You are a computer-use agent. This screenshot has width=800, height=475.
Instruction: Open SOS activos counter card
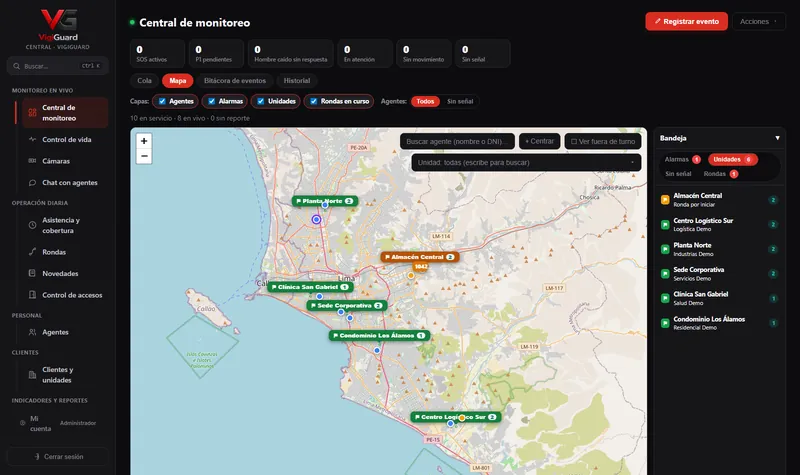coord(157,54)
